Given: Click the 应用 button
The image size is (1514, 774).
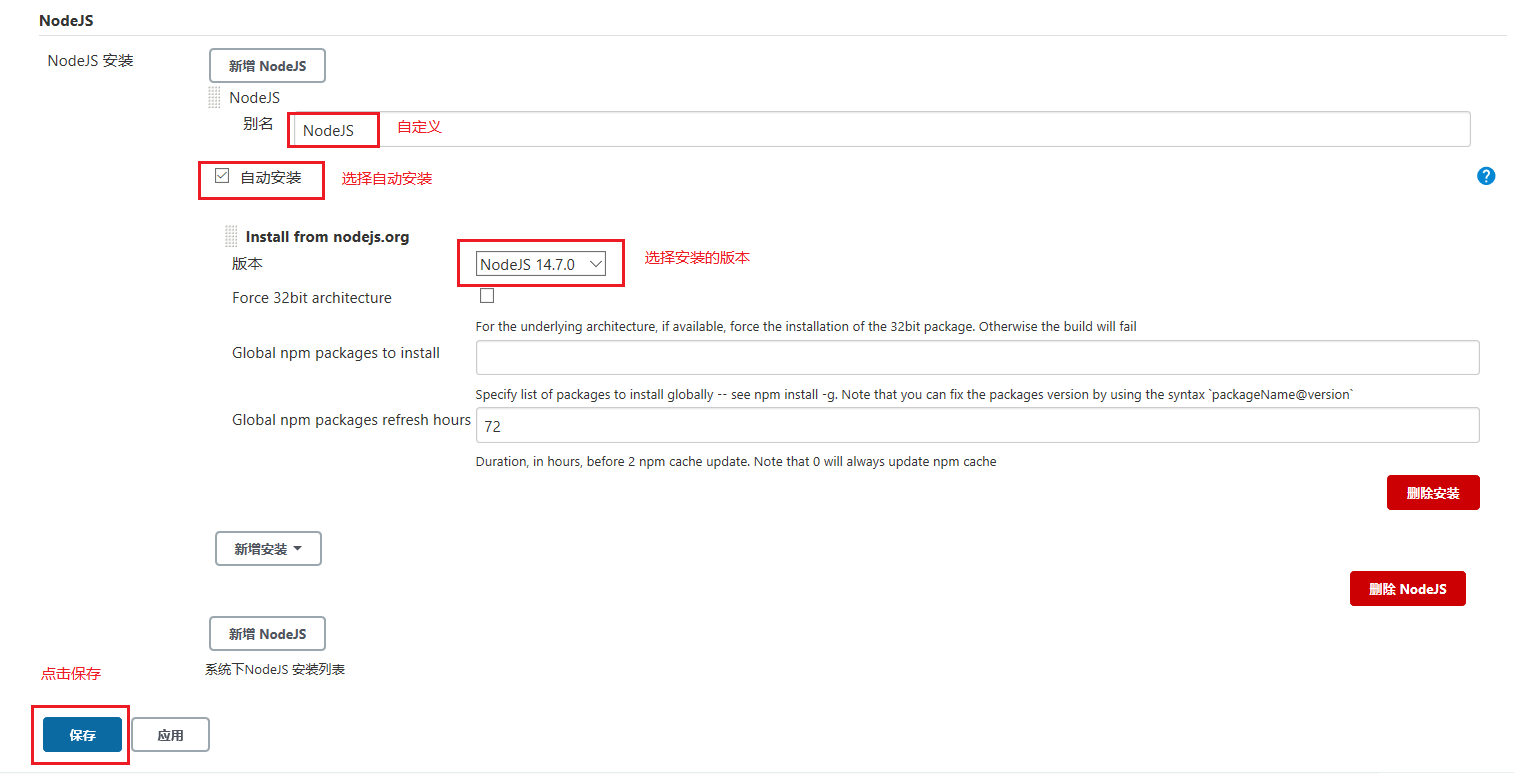Looking at the screenshot, I should [x=170, y=735].
